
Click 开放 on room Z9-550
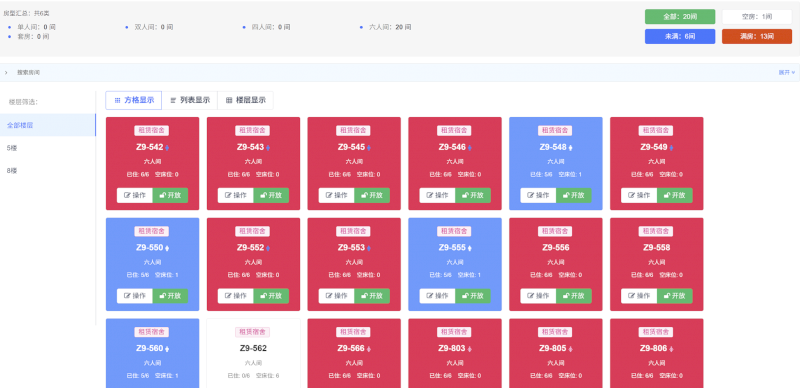tap(170, 296)
